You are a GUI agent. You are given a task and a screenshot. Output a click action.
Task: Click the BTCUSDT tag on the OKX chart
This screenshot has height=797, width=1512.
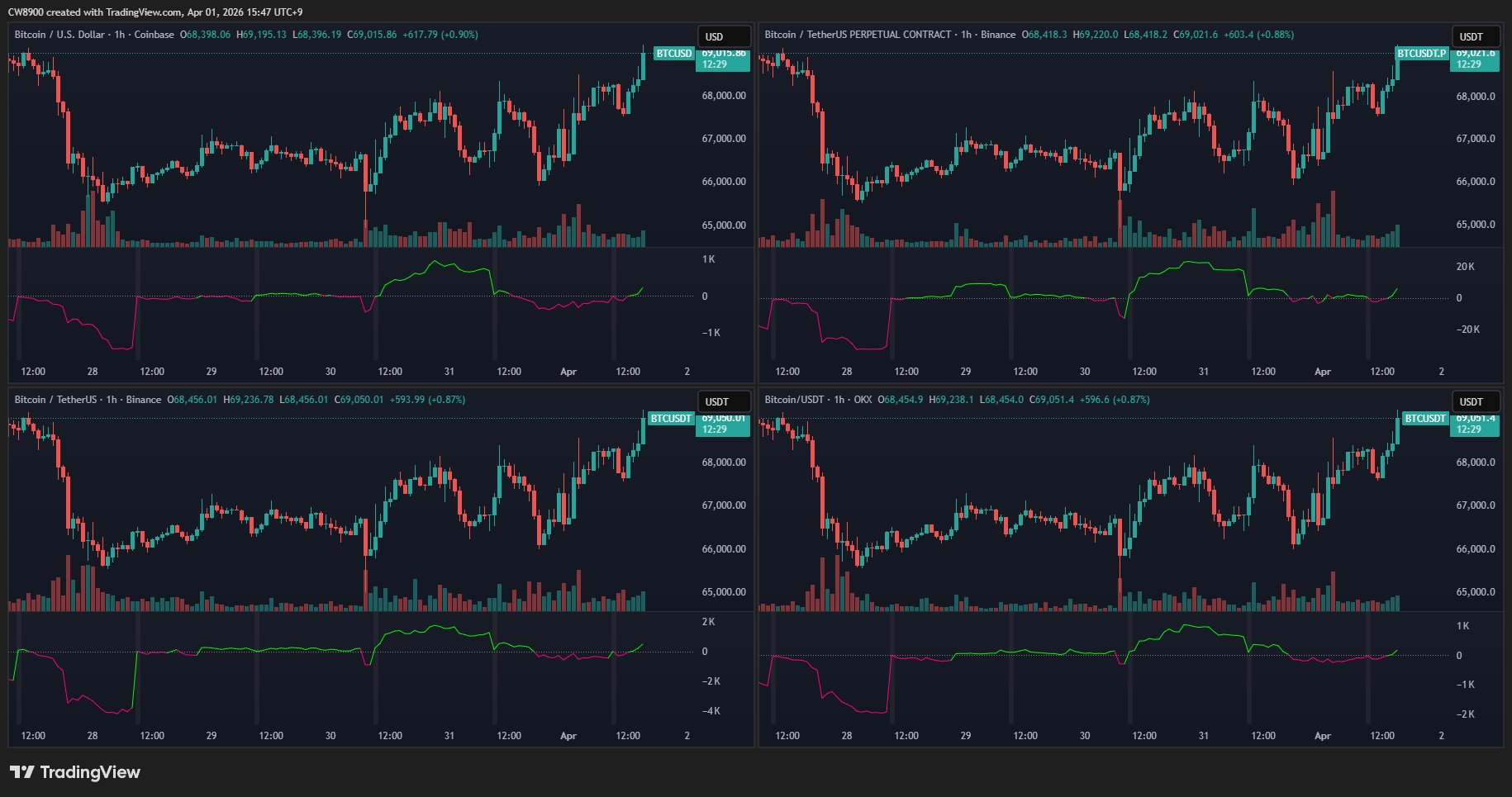pyautogui.click(x=1425, y=419)
